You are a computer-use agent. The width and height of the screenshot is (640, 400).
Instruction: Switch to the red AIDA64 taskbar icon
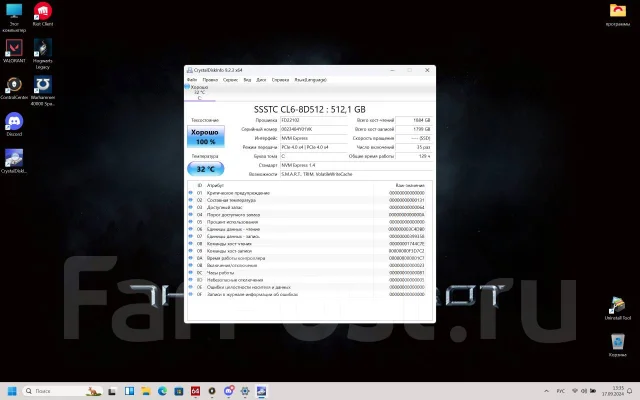[x=195, y=391]
